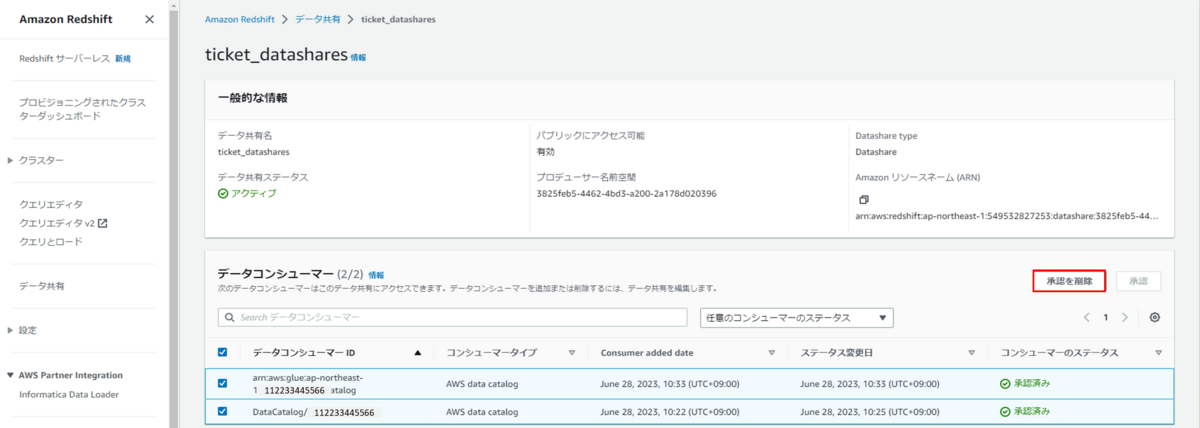Open Redshift サーバーレス in sidebar
This screenshot has width=1200, height=428.
click(x=65, y=59)
